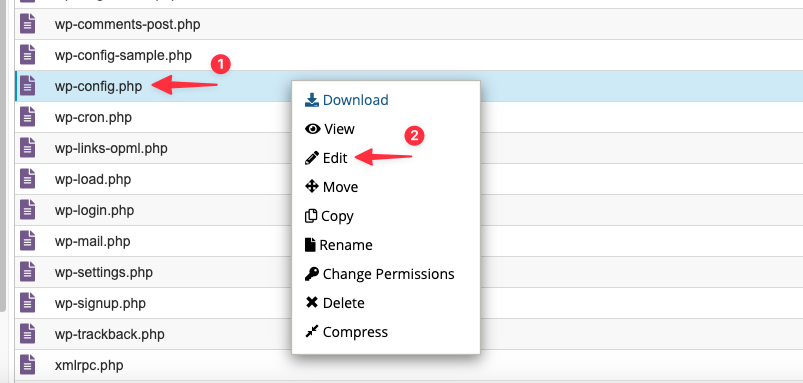Select the wp-config-sample.php file name
The image size is (803, 383).
point(123,55)
